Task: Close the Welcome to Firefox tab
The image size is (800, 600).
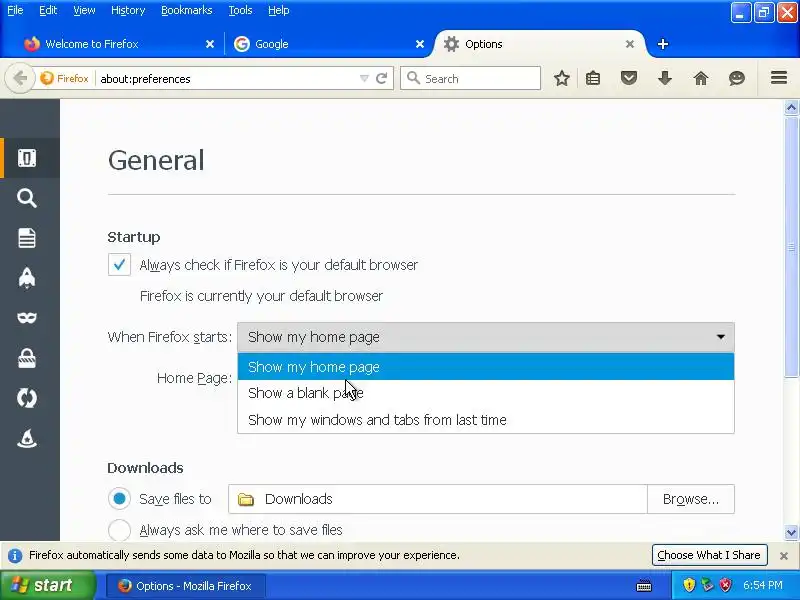Action: point(210,44)
